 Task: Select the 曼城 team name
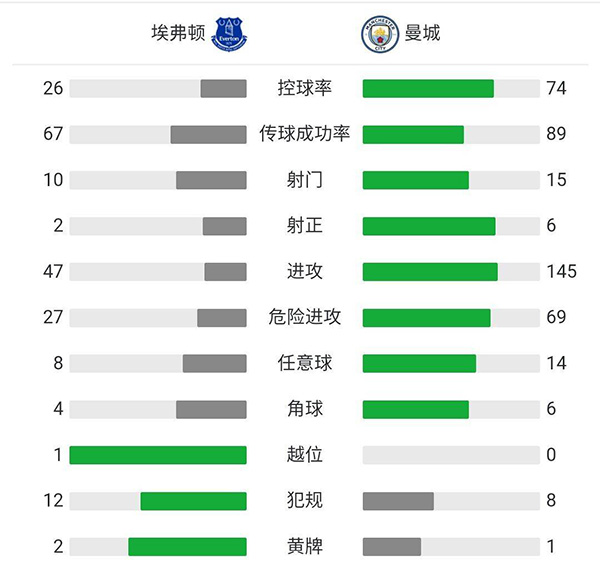pos(422,34)
